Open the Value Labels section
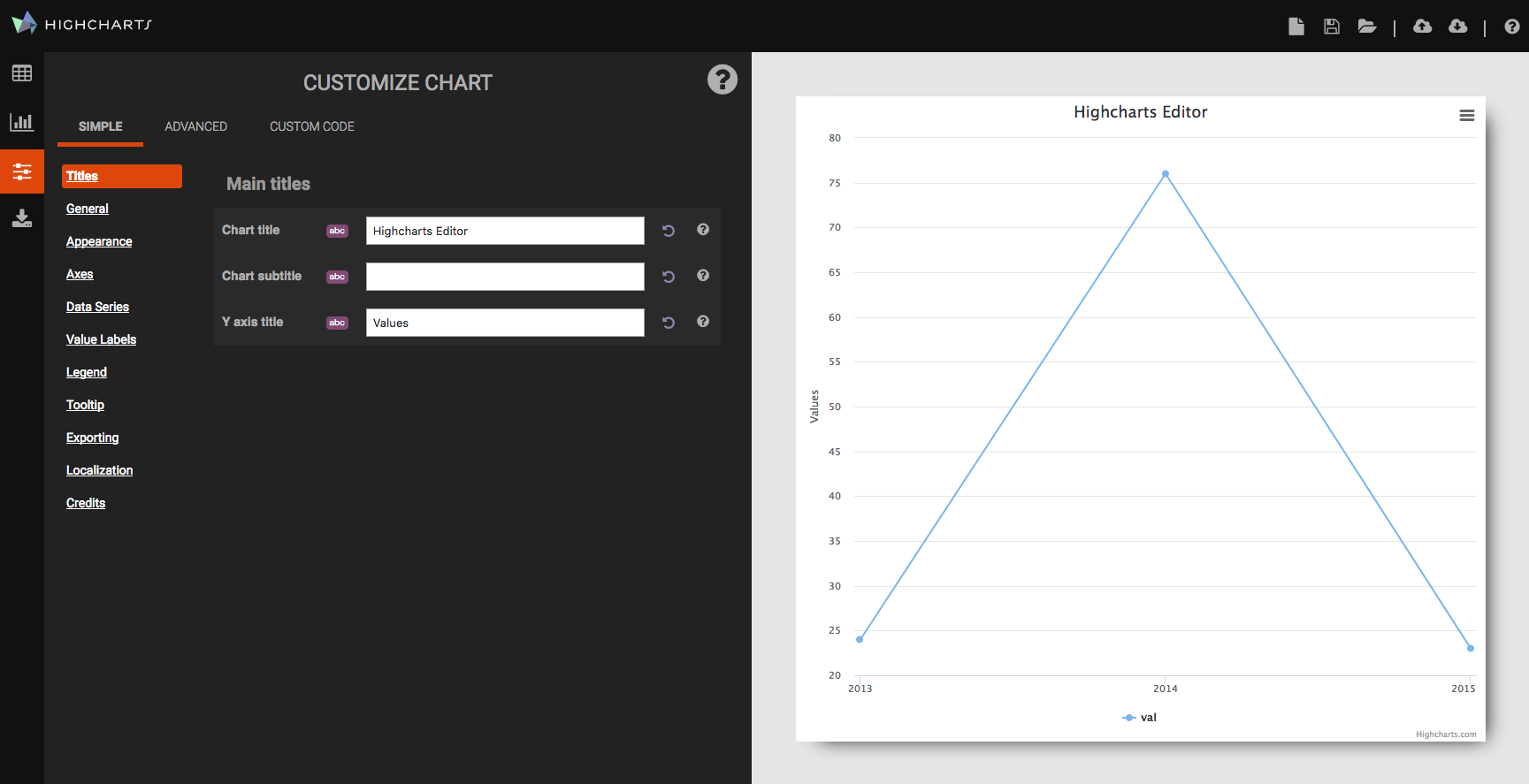 (101, 339)
